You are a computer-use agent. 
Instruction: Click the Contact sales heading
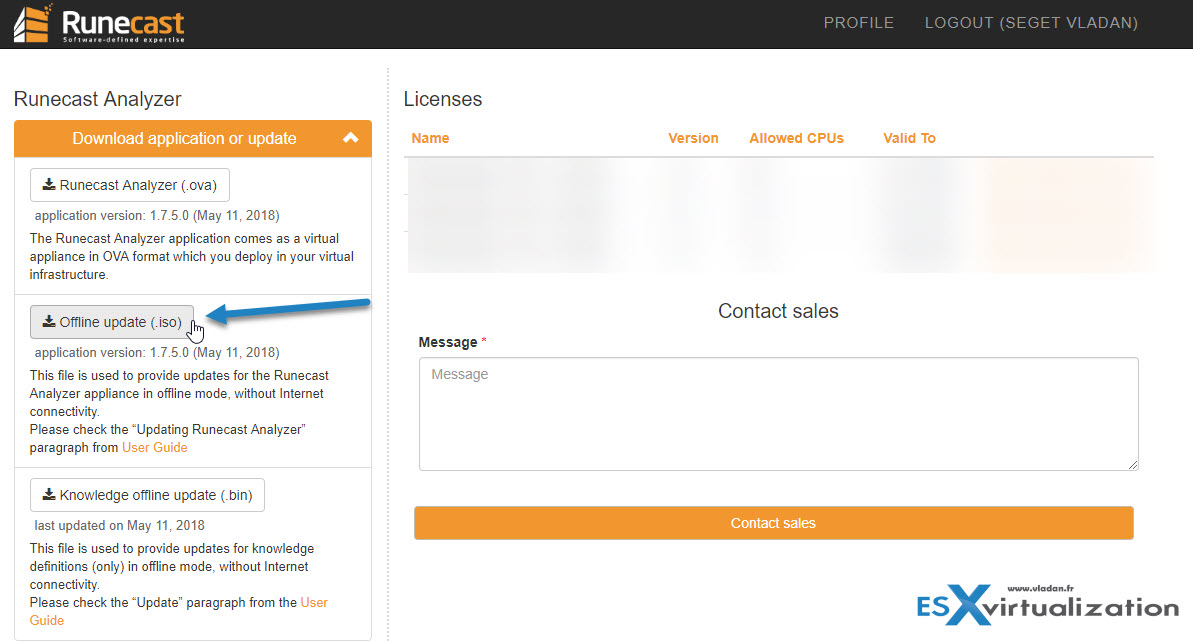coord(778,310)
